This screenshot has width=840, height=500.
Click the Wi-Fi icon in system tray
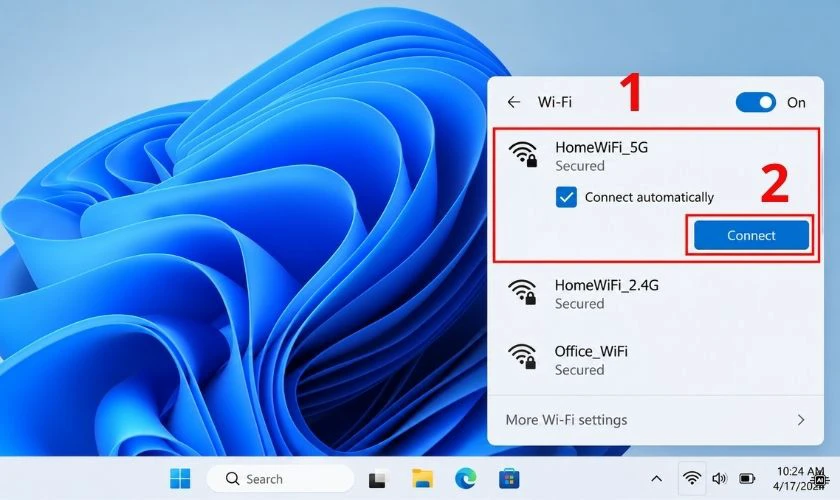692,478
